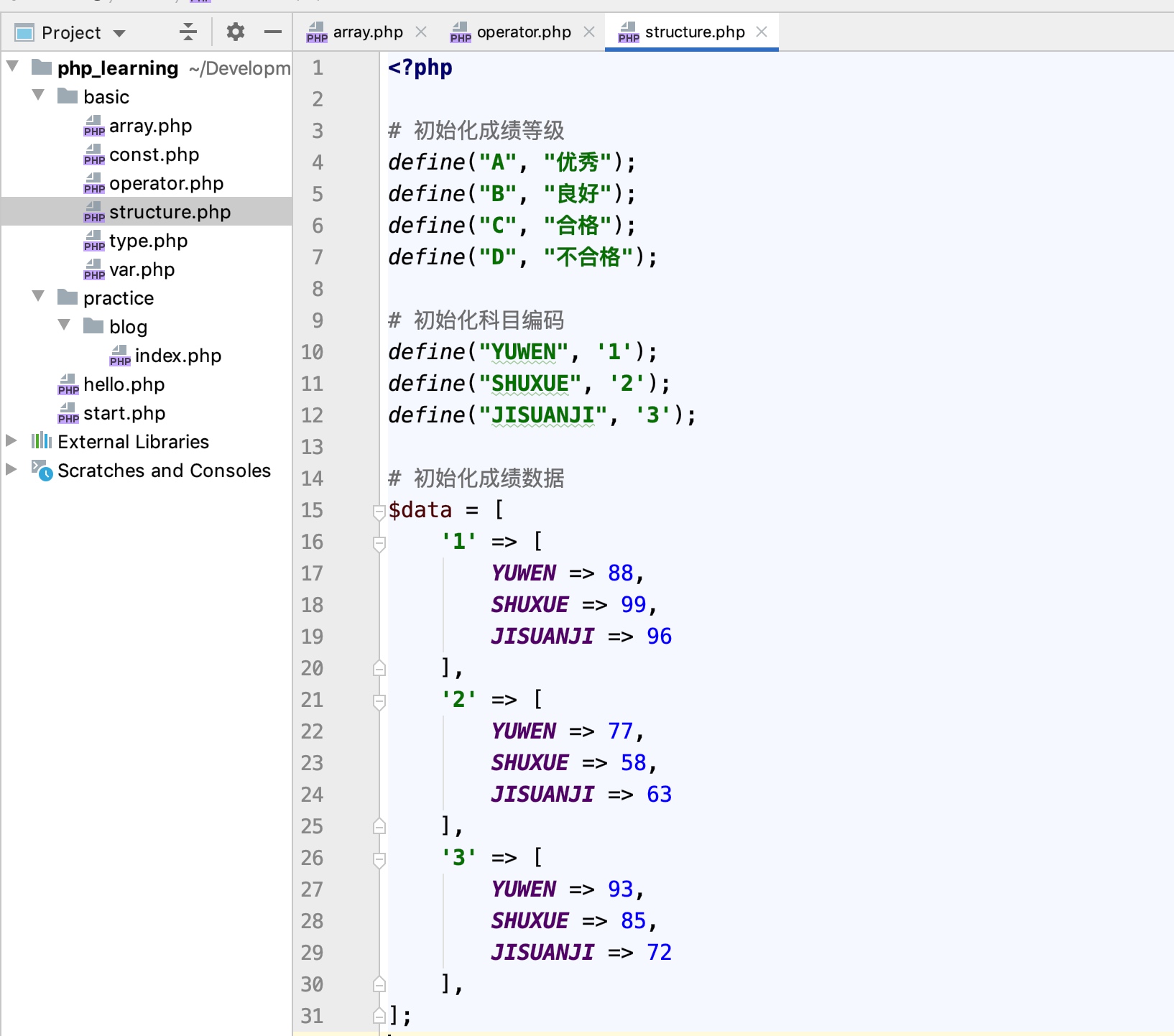Viewport: 1174px width, 1036px height.
Task: Click the "YUWEN" constant name on line 10
Action: click(x=524, y=352)
